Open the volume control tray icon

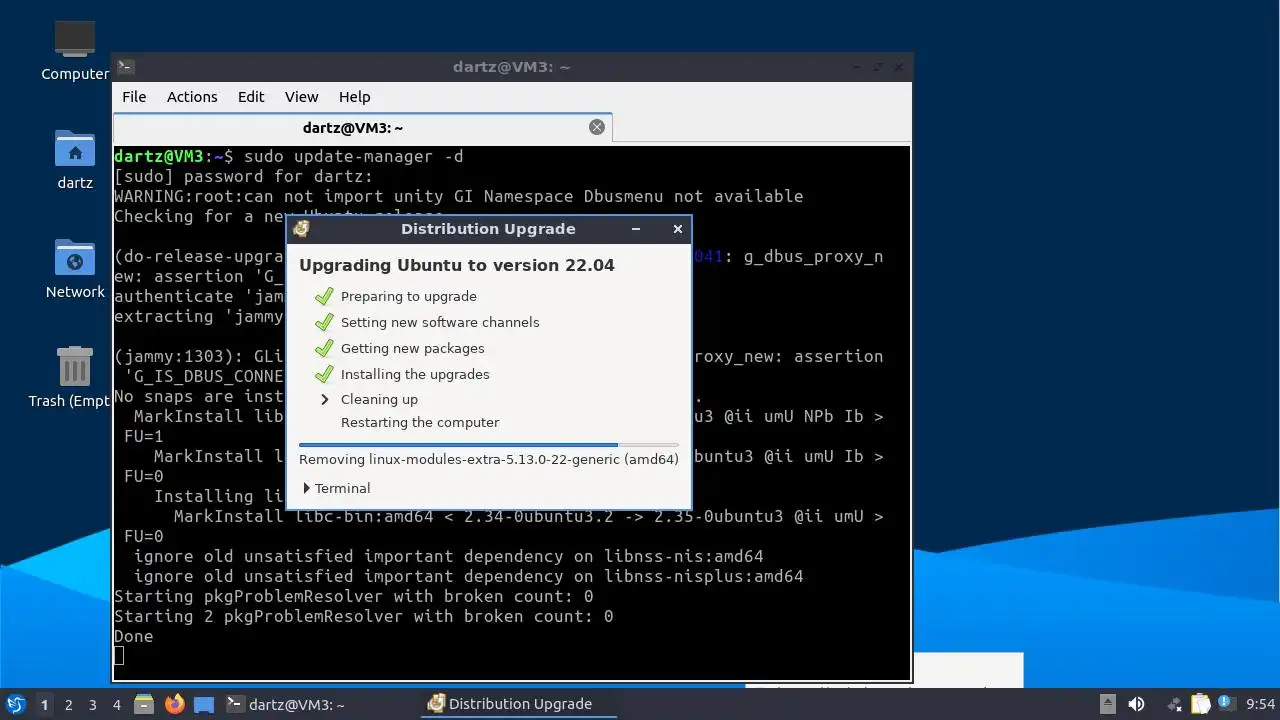pyautogui.click(x=1136, y=704)
